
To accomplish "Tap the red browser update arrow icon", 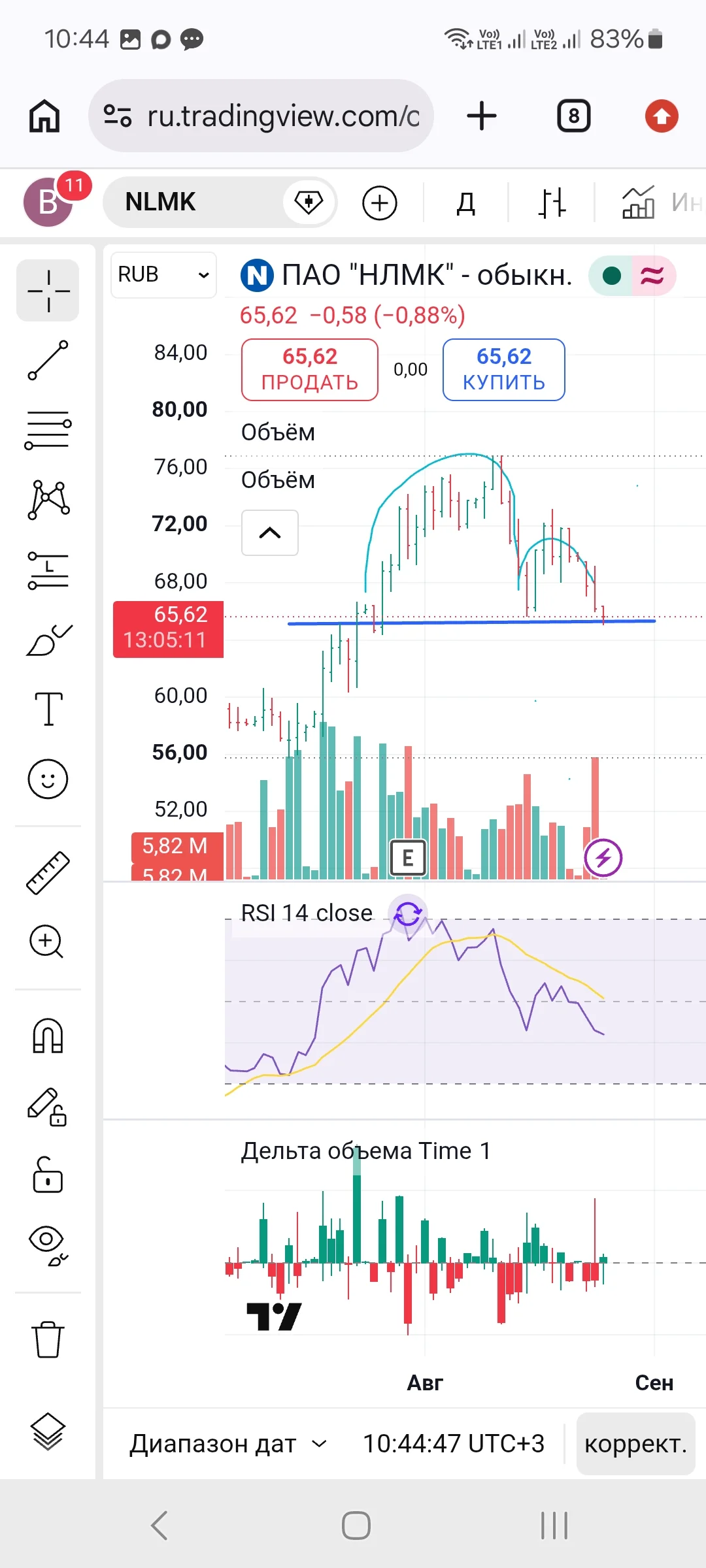I will point(662,116).
